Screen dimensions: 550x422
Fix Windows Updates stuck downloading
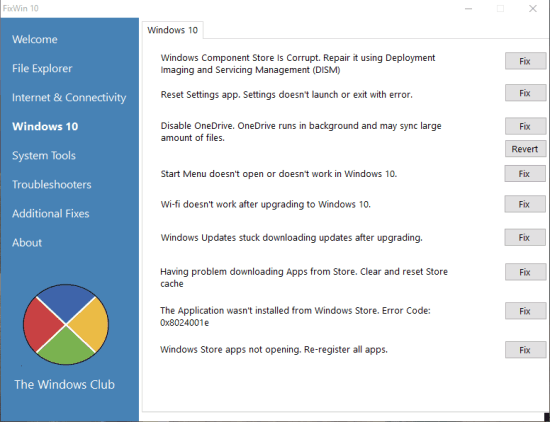pyautogui.click(x=524, y=237)
